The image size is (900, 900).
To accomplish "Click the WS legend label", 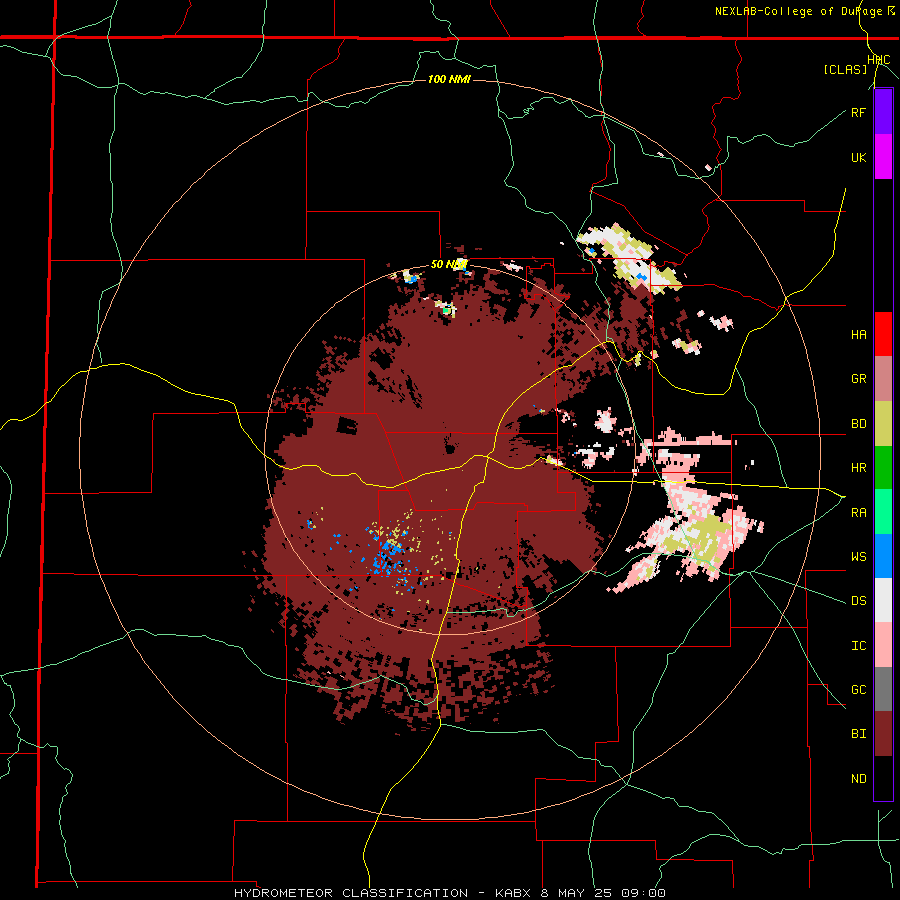I will [x=858, y=556].
